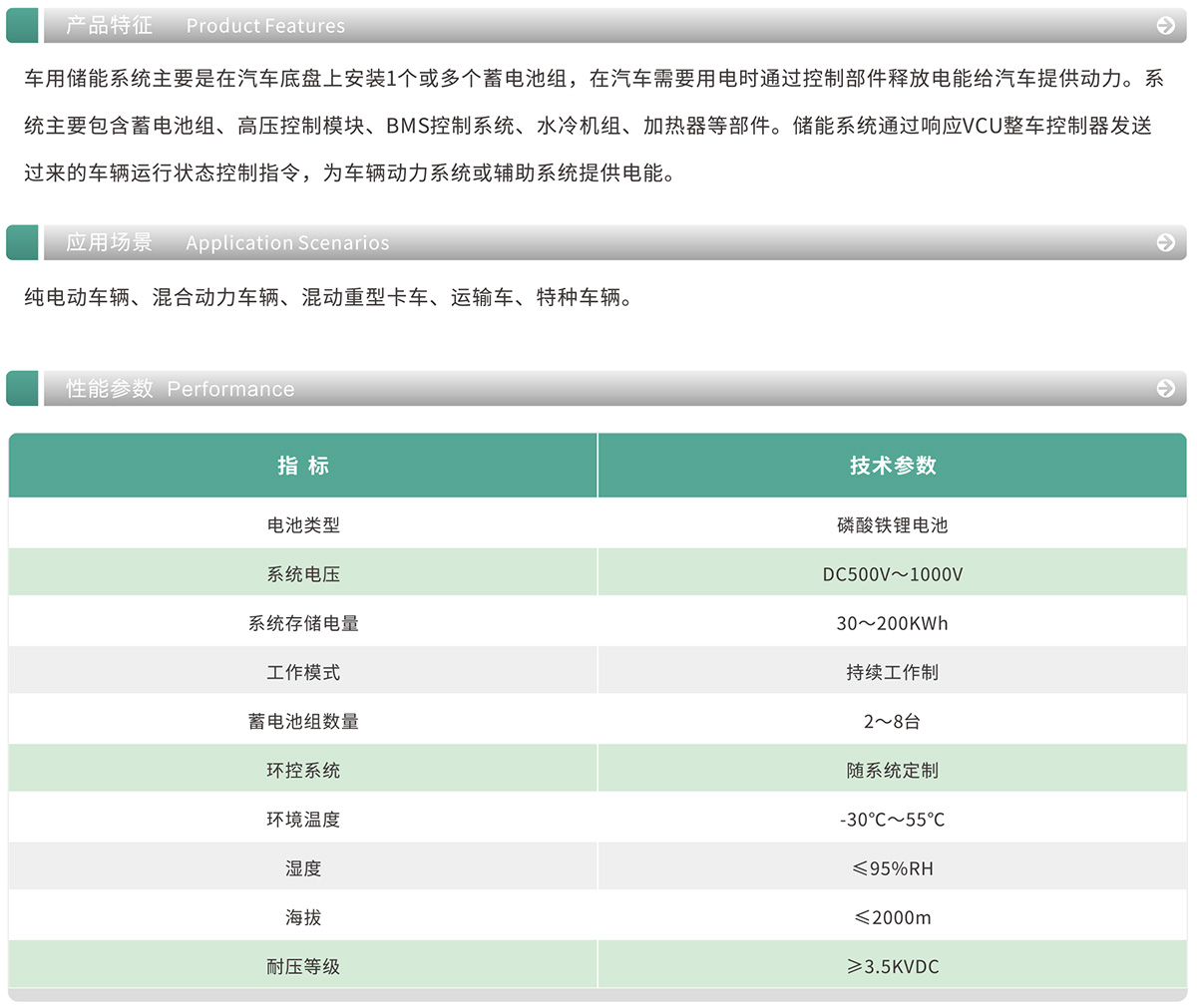Click green square beside 产品特征 heading
This screenshot has height=1008, width=1197.
coord(22,26)
